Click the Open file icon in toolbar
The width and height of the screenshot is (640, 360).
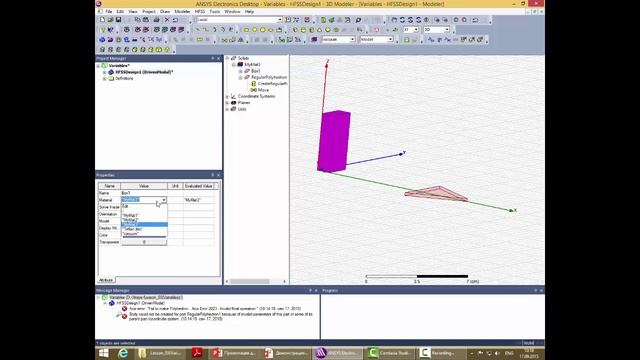(110, 20)
